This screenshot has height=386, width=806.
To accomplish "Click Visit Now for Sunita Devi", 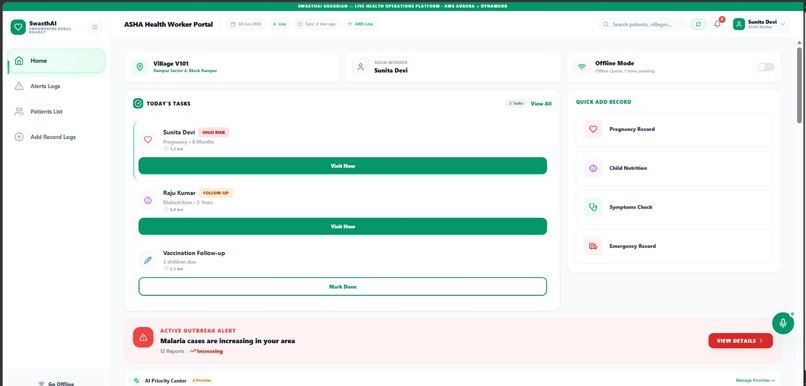I will [x=343, y=166].
